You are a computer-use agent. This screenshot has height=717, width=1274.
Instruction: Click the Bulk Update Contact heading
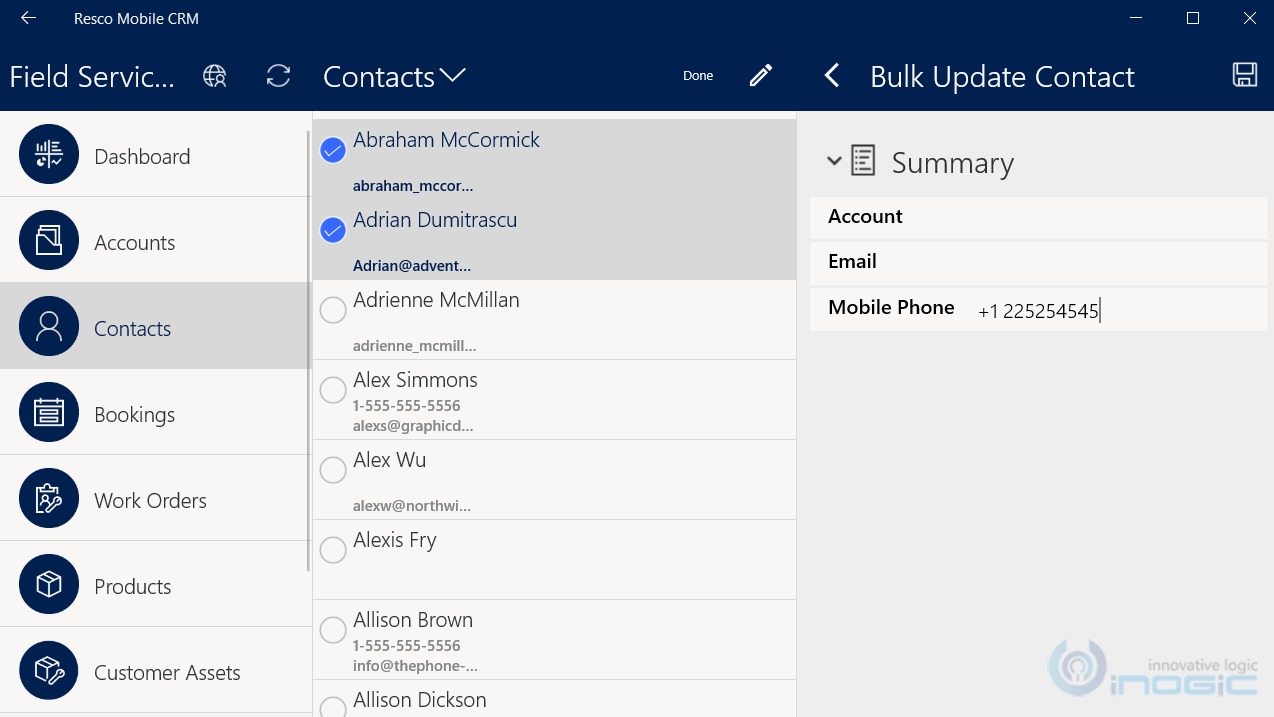tap(1002, 77)
